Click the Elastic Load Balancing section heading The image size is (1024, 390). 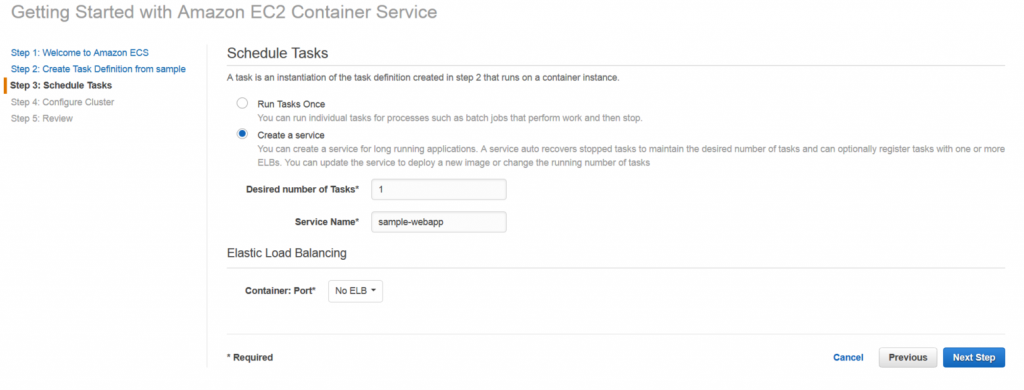point(287,253)
